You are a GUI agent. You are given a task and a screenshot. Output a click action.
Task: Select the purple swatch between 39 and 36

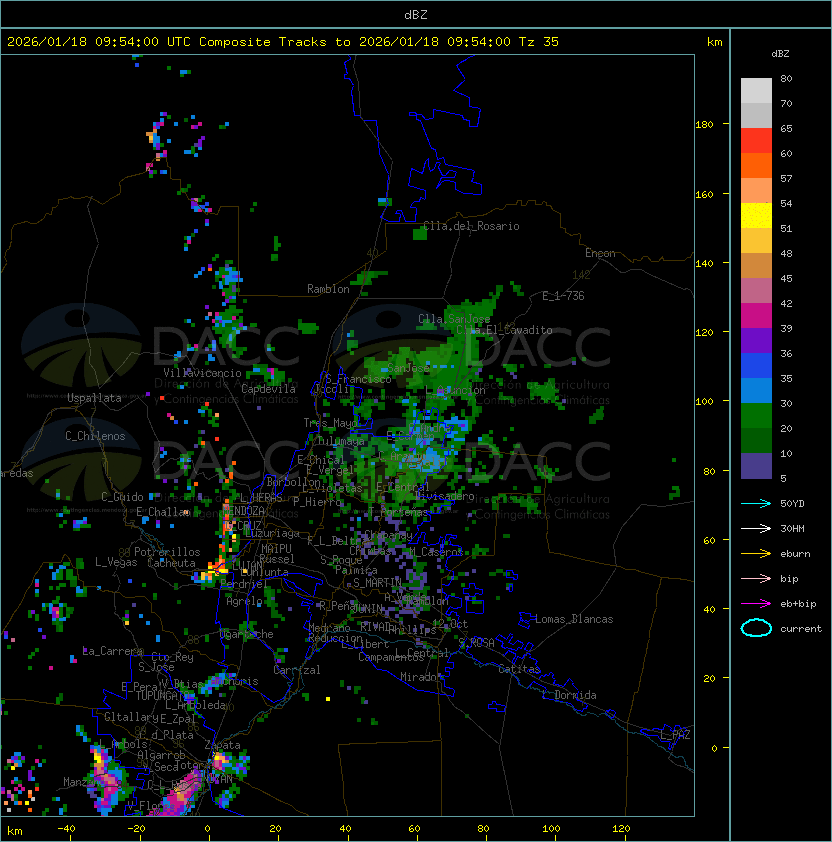pyautogui.click(x=756, y=340)
